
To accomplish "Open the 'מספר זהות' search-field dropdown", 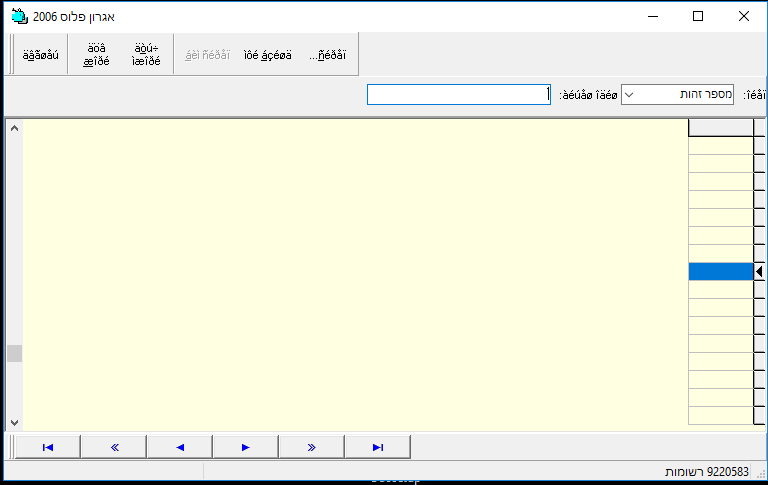I will click(629, 95).
